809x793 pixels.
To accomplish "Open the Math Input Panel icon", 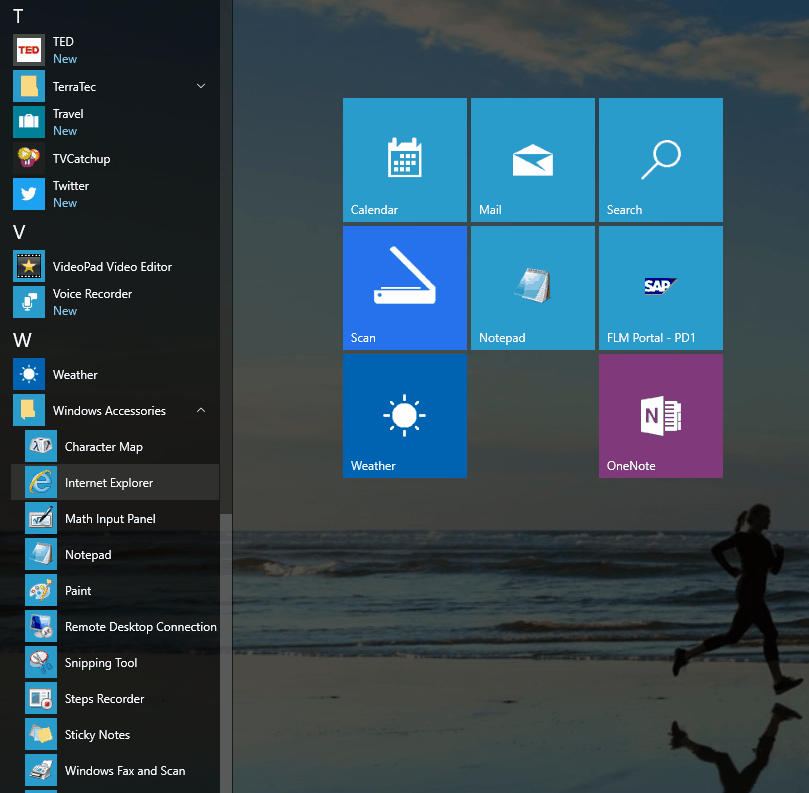I will [41, 518].
